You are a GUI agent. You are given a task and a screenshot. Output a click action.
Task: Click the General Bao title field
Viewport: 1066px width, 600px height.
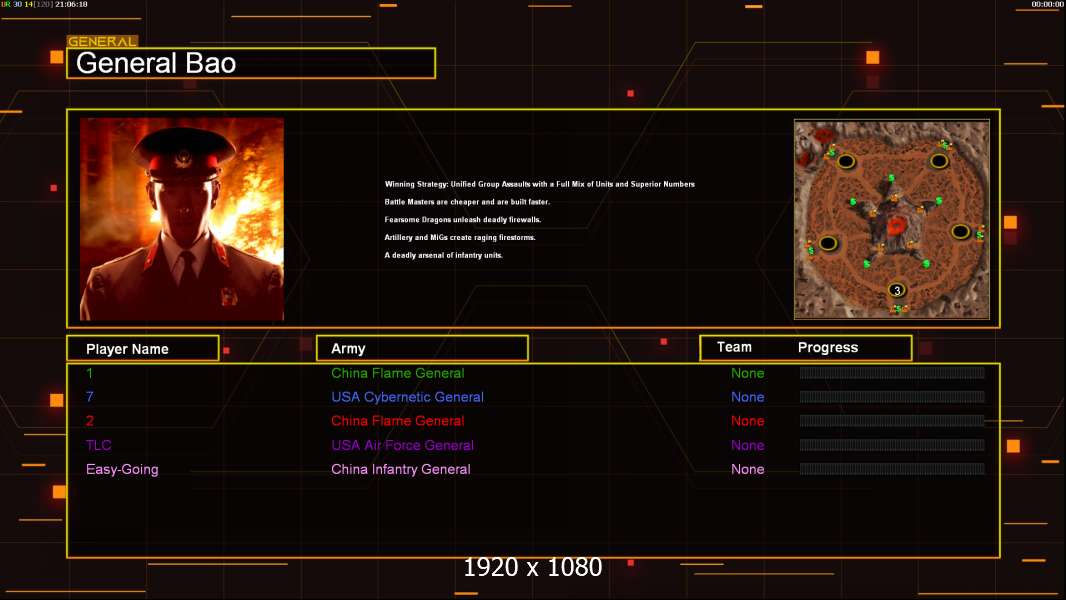pos(251,63)
